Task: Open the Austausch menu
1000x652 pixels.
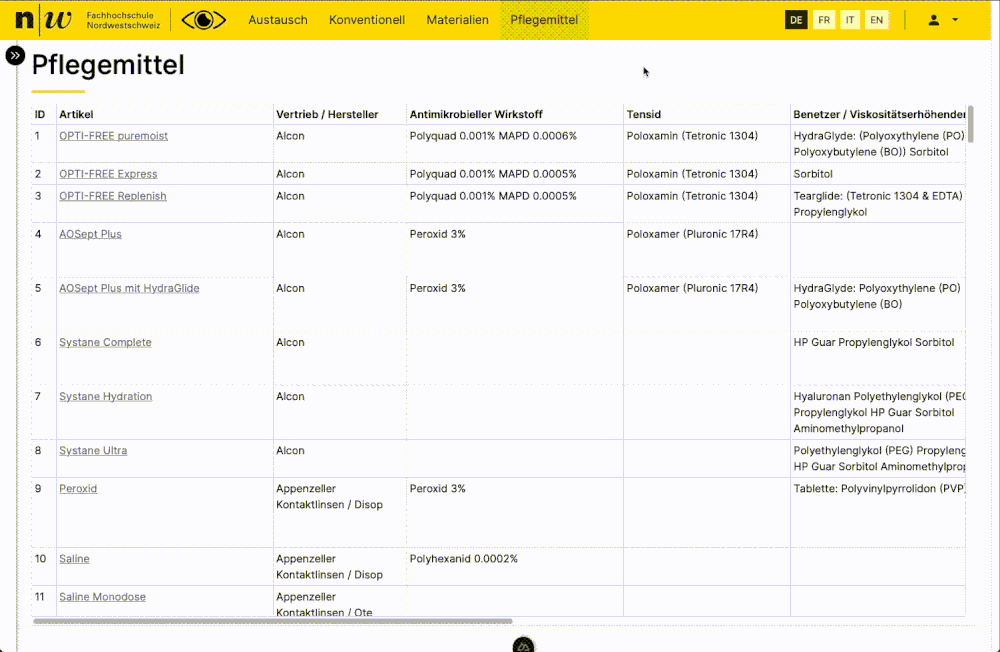Action: tap(278, 20)
